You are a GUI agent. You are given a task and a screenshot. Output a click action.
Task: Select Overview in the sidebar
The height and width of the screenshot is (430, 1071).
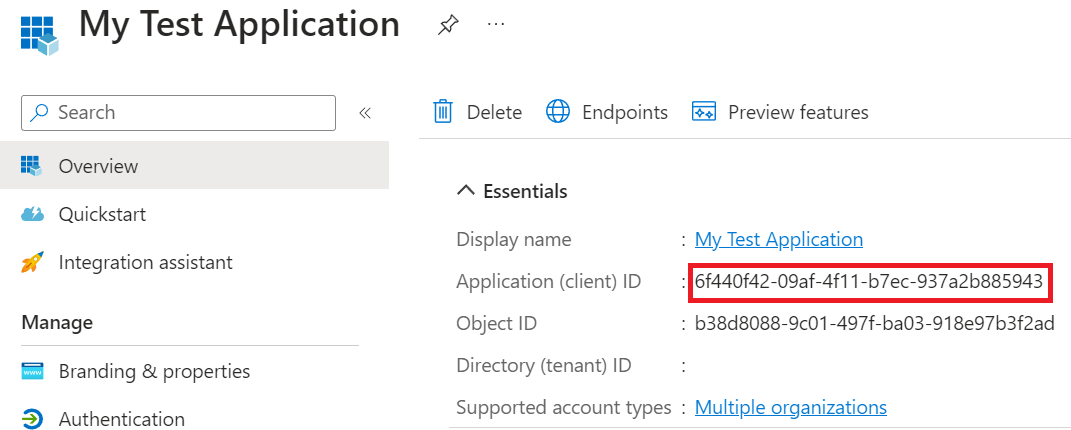pyautogui.click(x=98, y=166)
